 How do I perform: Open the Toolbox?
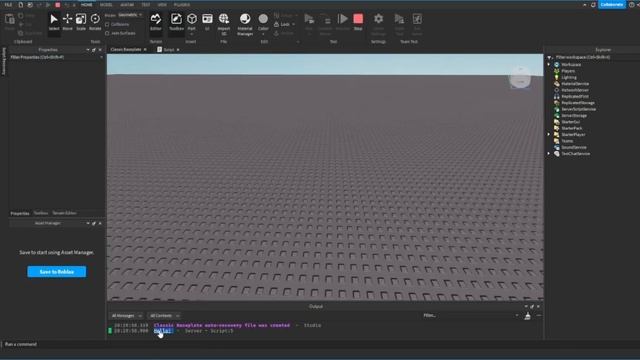click(x=176, y=22)
